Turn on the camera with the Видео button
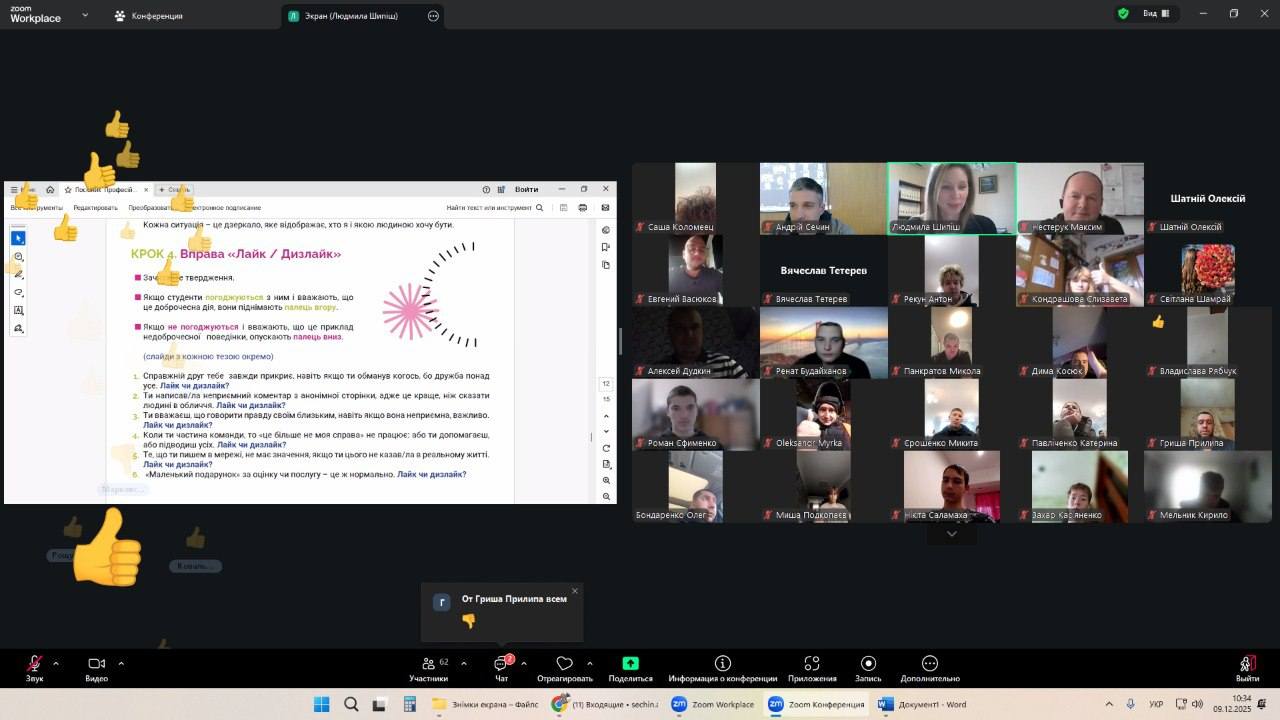Viewport: 1280px width, 720px height. point(97,668)
